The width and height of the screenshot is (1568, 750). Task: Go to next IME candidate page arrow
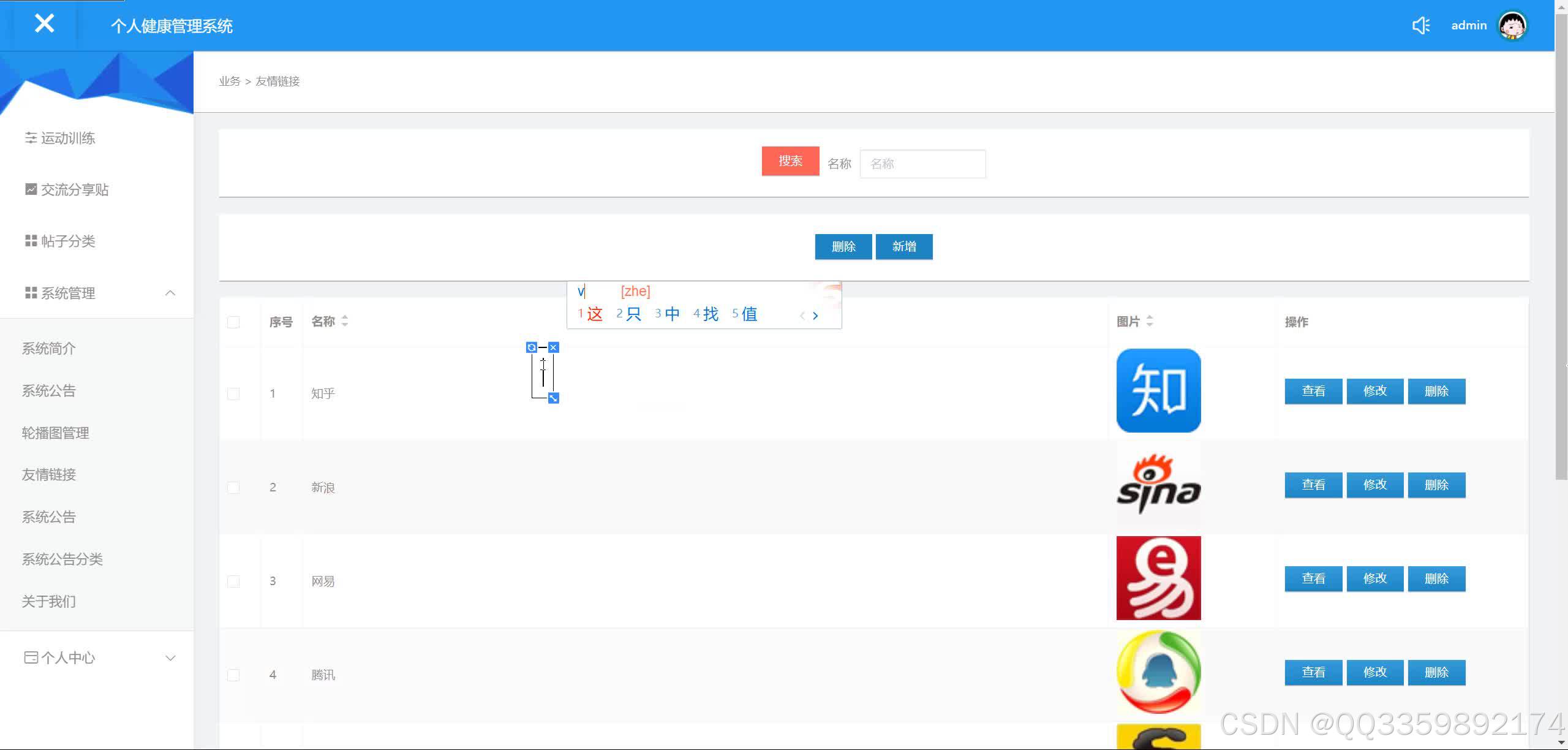pos(815,316)
